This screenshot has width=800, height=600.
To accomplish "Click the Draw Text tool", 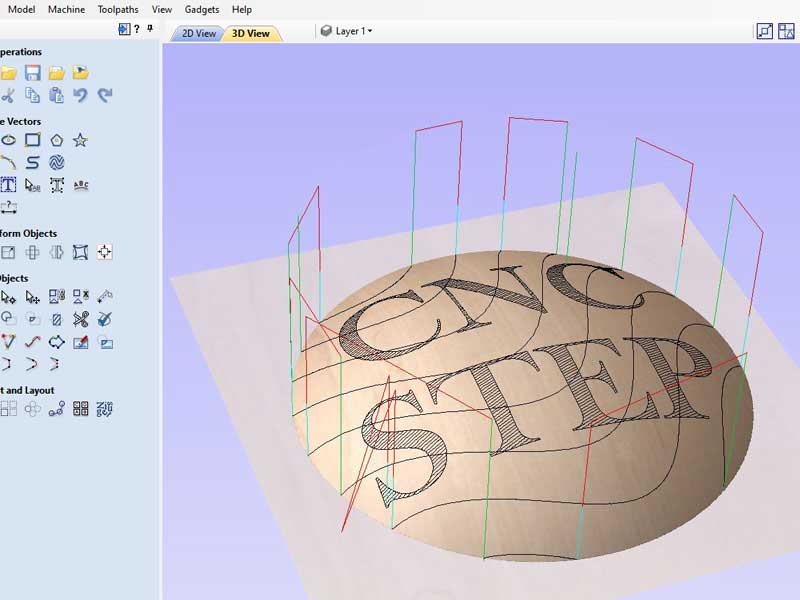I will [8, 185].
